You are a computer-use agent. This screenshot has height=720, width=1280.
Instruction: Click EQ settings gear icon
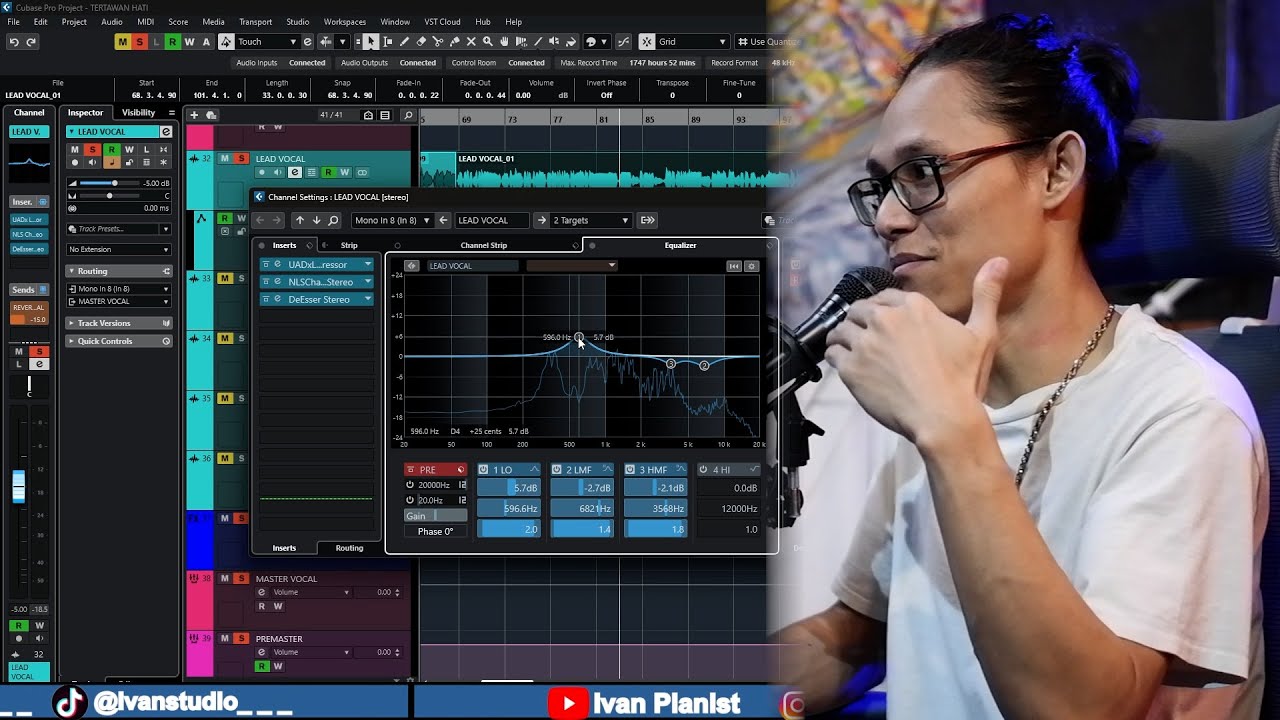click(752, 266)
